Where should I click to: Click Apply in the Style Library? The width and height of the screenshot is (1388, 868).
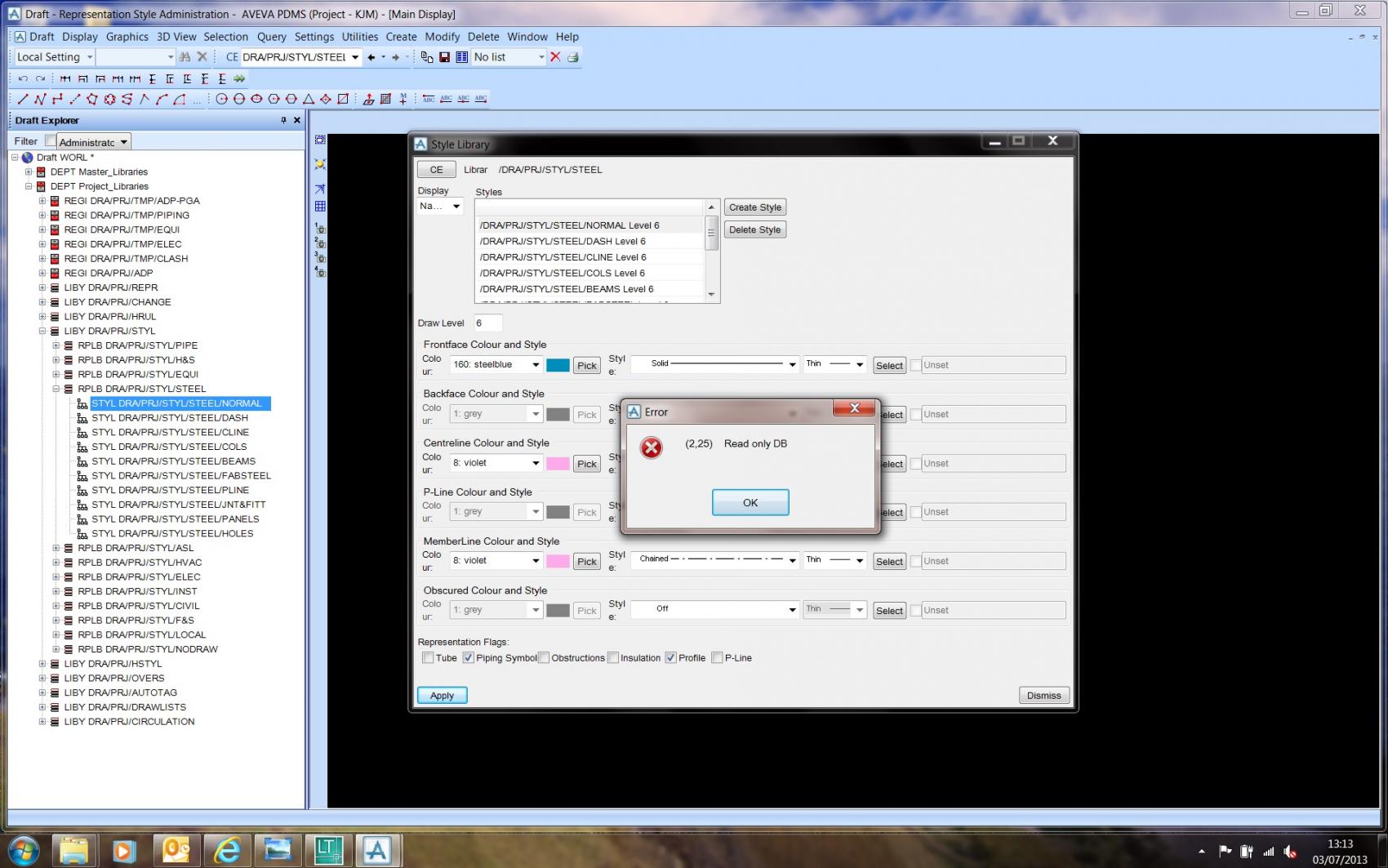click(443, 695)
